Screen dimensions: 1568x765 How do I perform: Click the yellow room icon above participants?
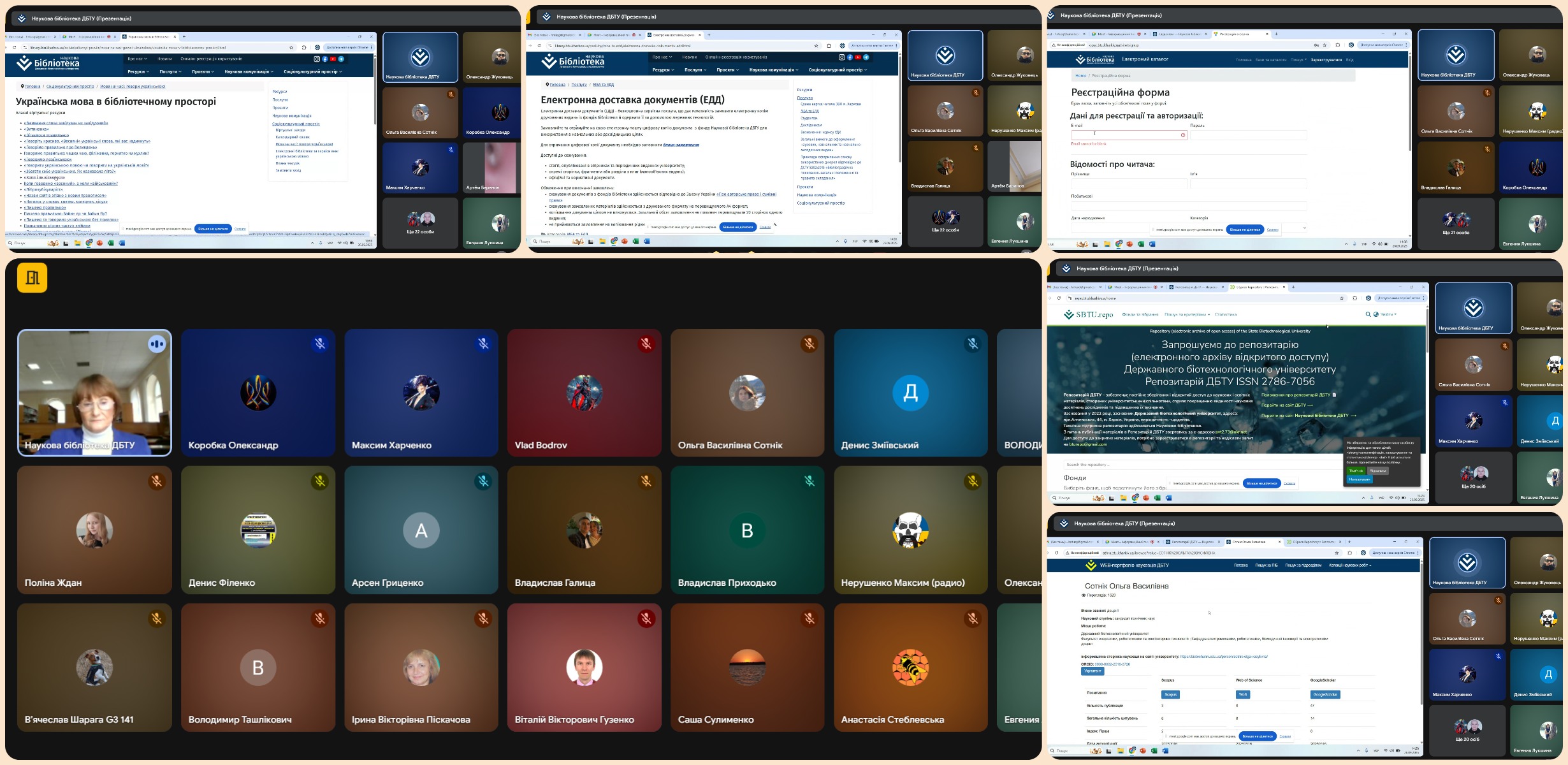point(32,278)
